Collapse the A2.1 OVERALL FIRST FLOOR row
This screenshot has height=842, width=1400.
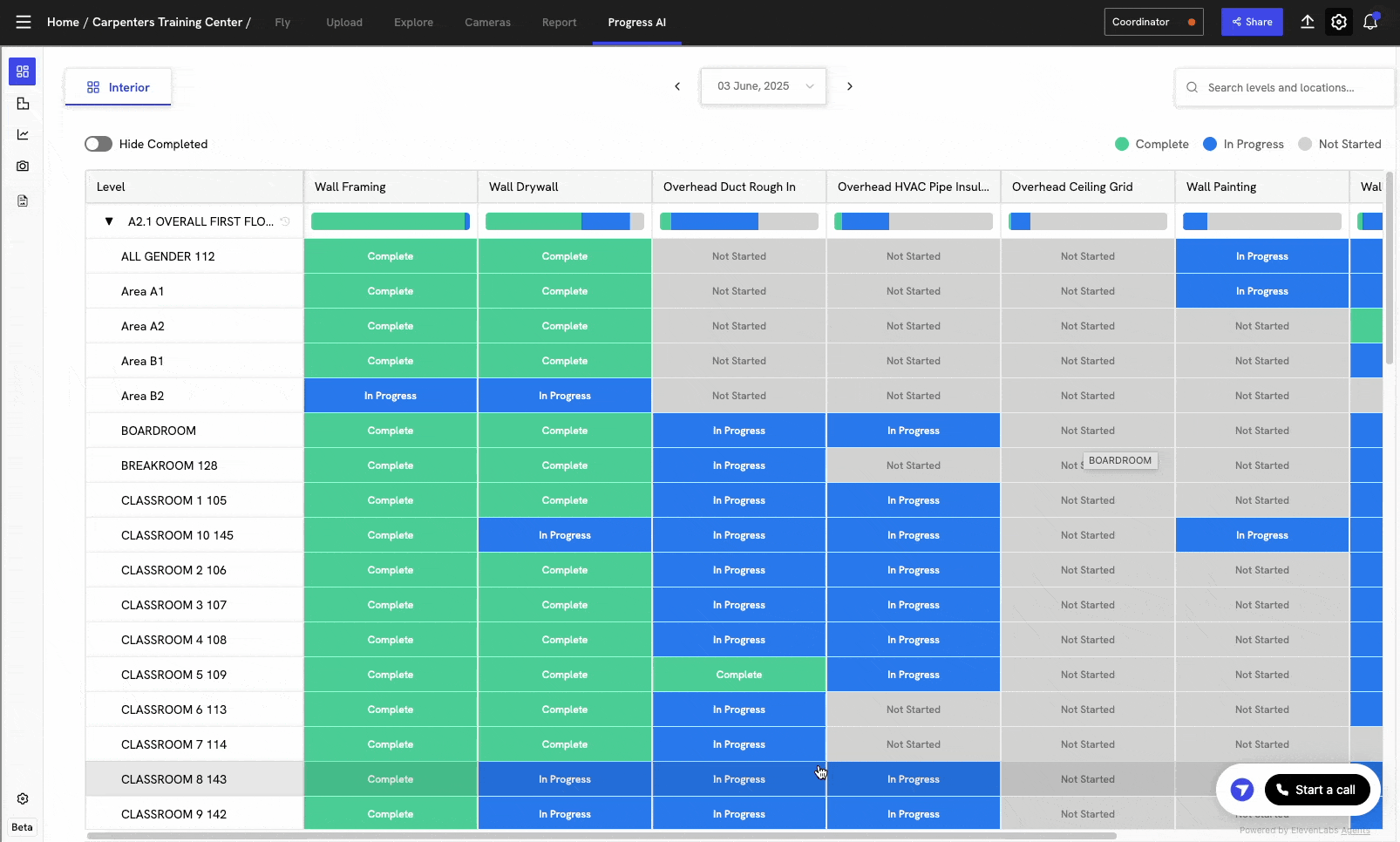pyautogui.click(x=108, y=221)
